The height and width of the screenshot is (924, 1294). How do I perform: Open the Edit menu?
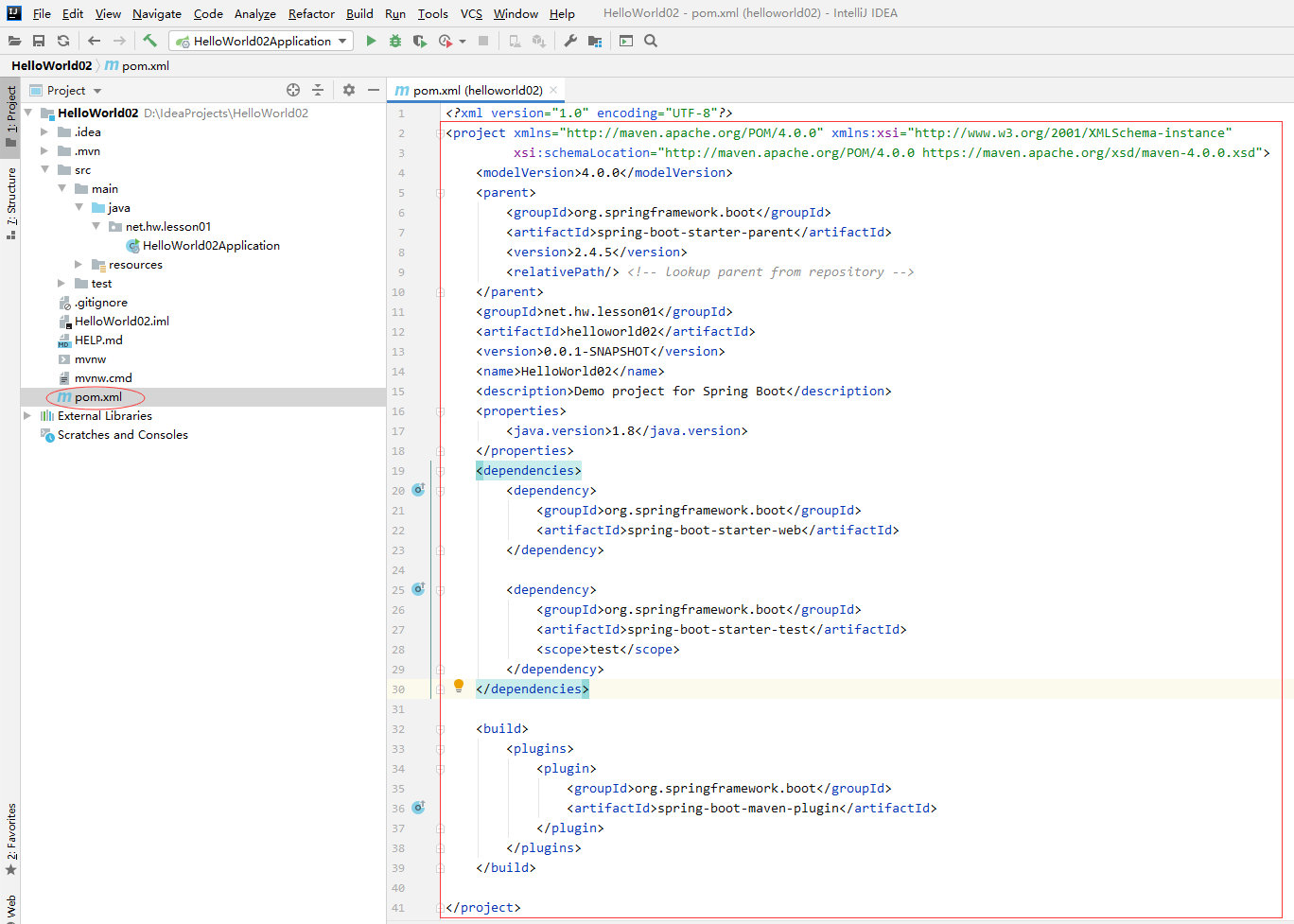[73, 13]
